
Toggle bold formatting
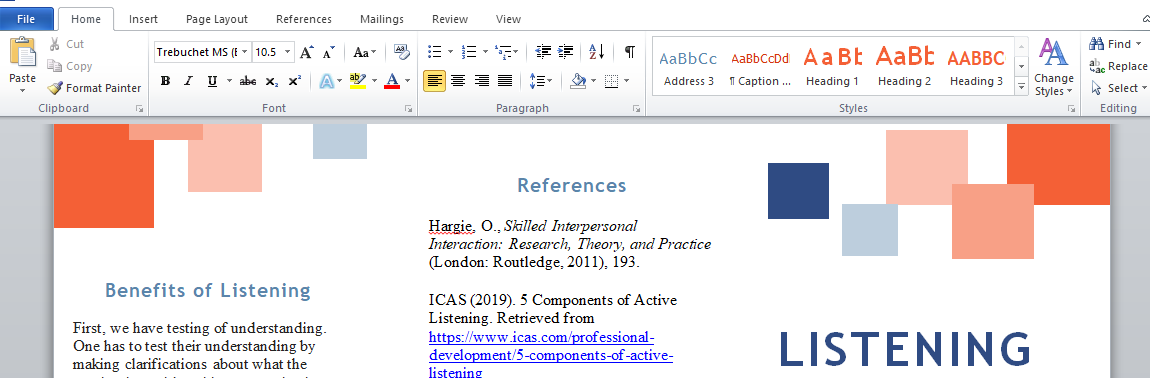click(165, 81)
